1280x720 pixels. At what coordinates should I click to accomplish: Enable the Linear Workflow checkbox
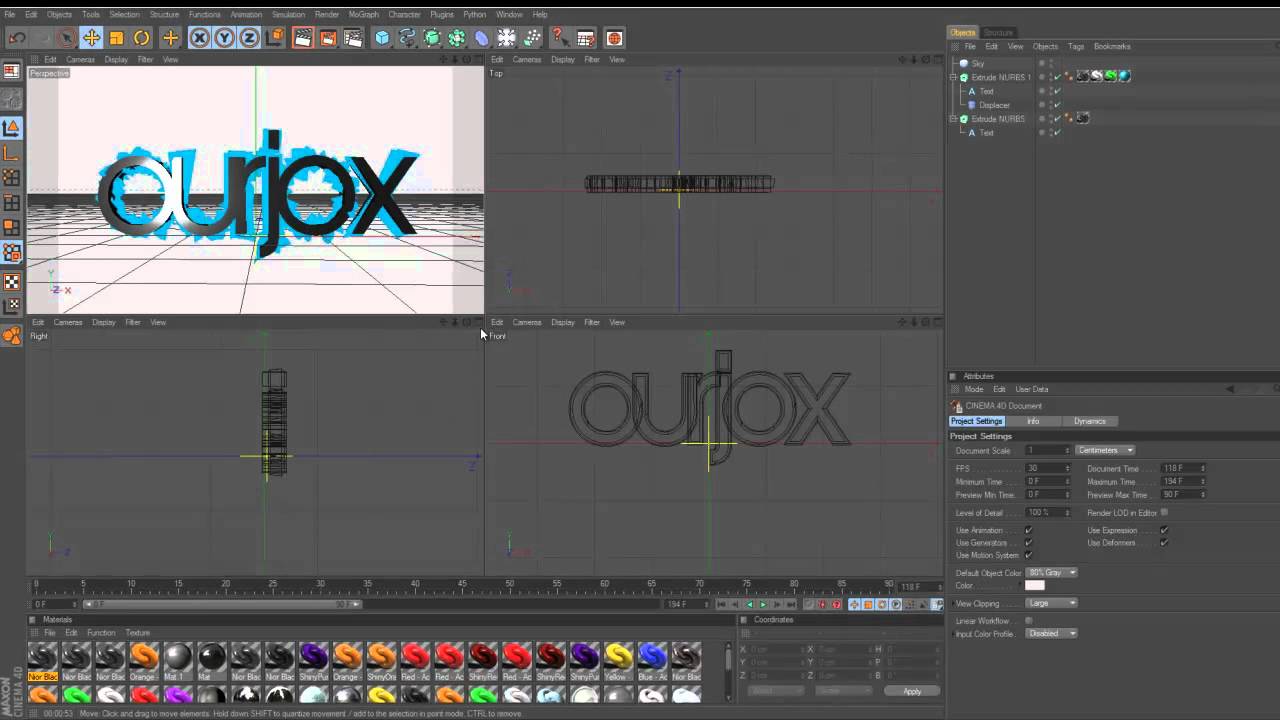[x=1028, y=621]
